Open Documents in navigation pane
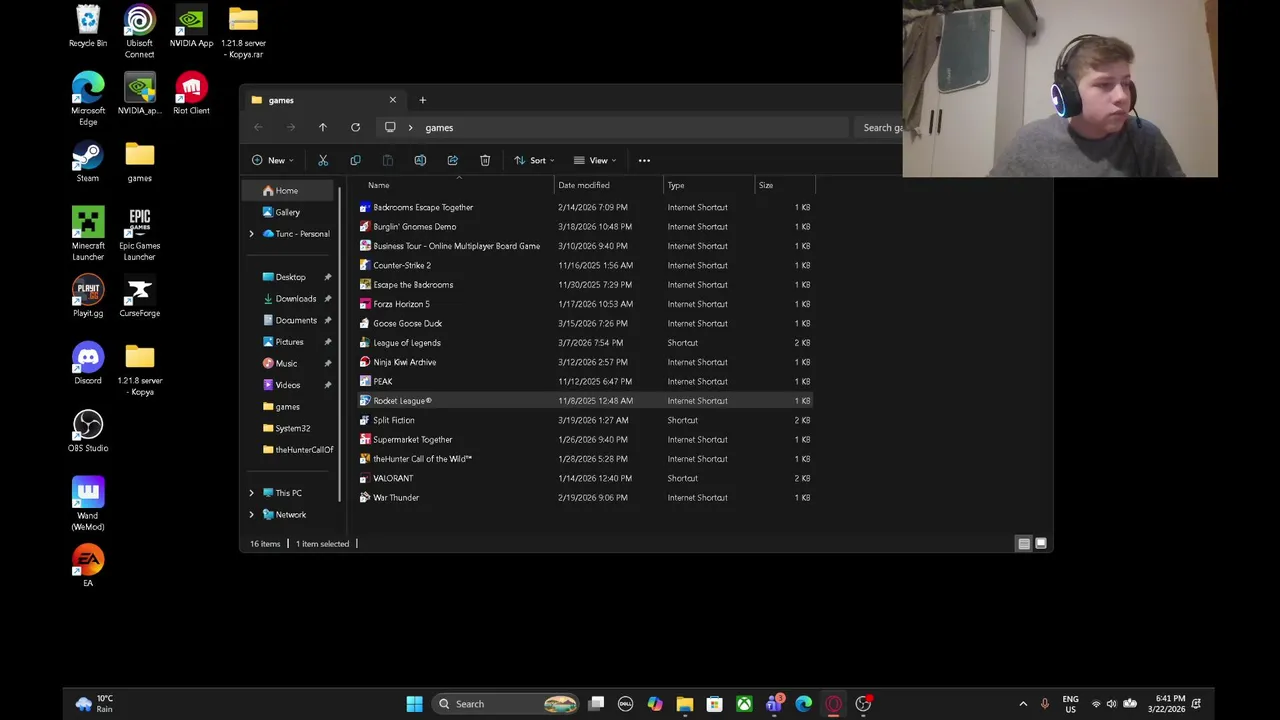The image size is (1280, 720). 289,320
